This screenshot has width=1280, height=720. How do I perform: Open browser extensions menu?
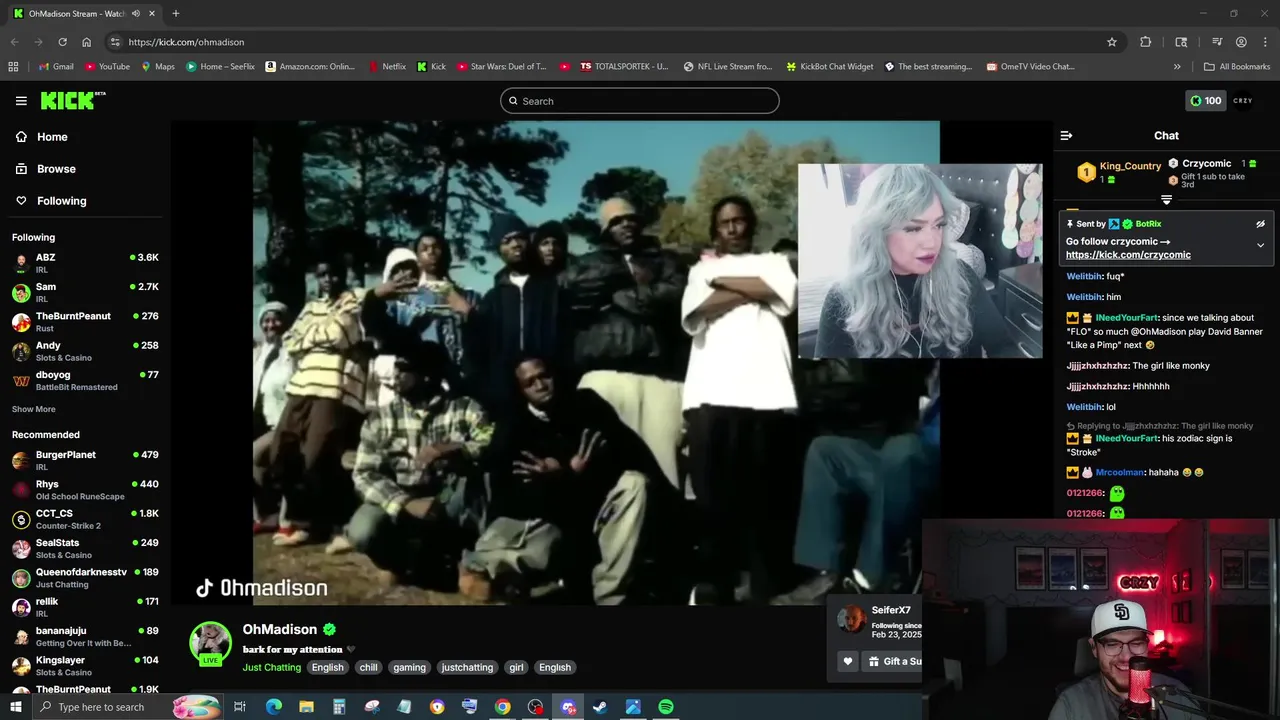(1146, 42)
